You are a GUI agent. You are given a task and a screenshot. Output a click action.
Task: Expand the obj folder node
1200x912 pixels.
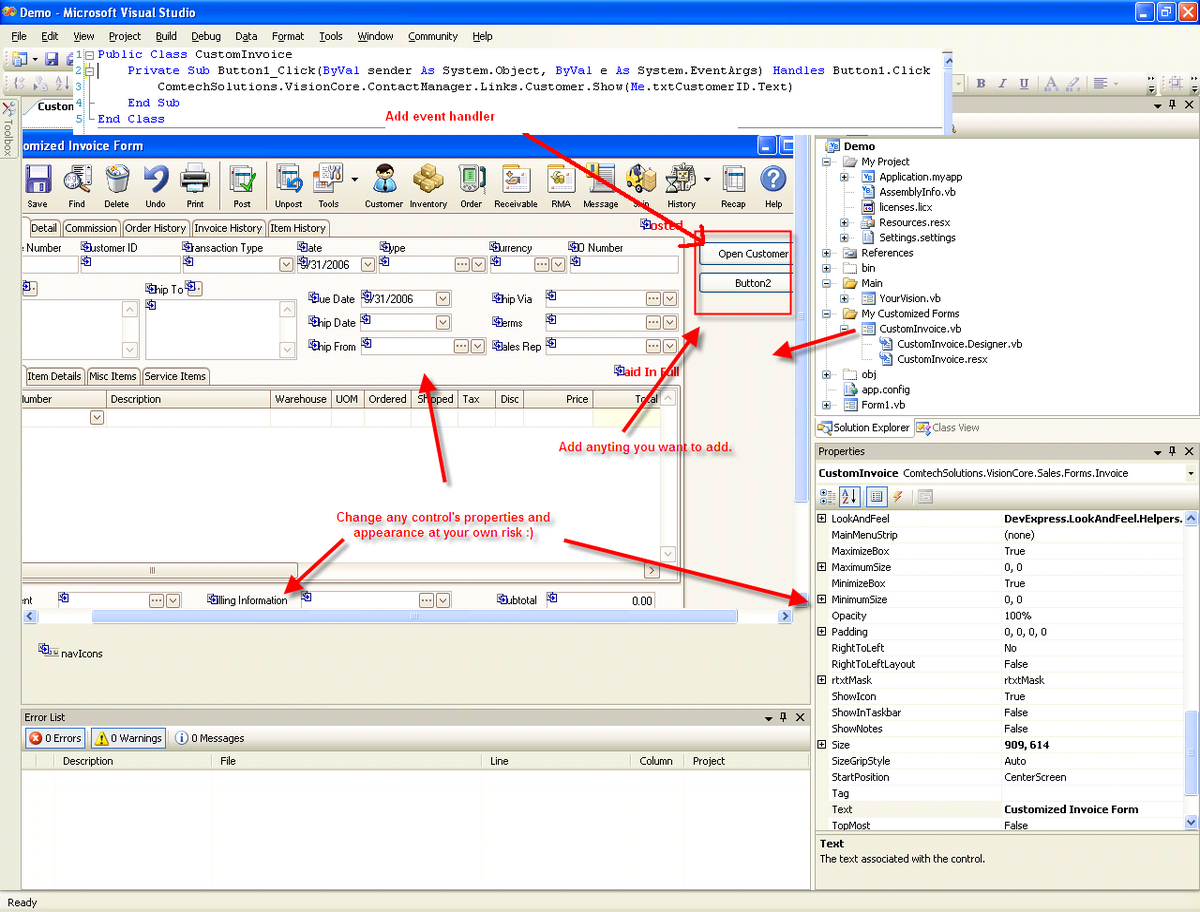tap(827, 375)
